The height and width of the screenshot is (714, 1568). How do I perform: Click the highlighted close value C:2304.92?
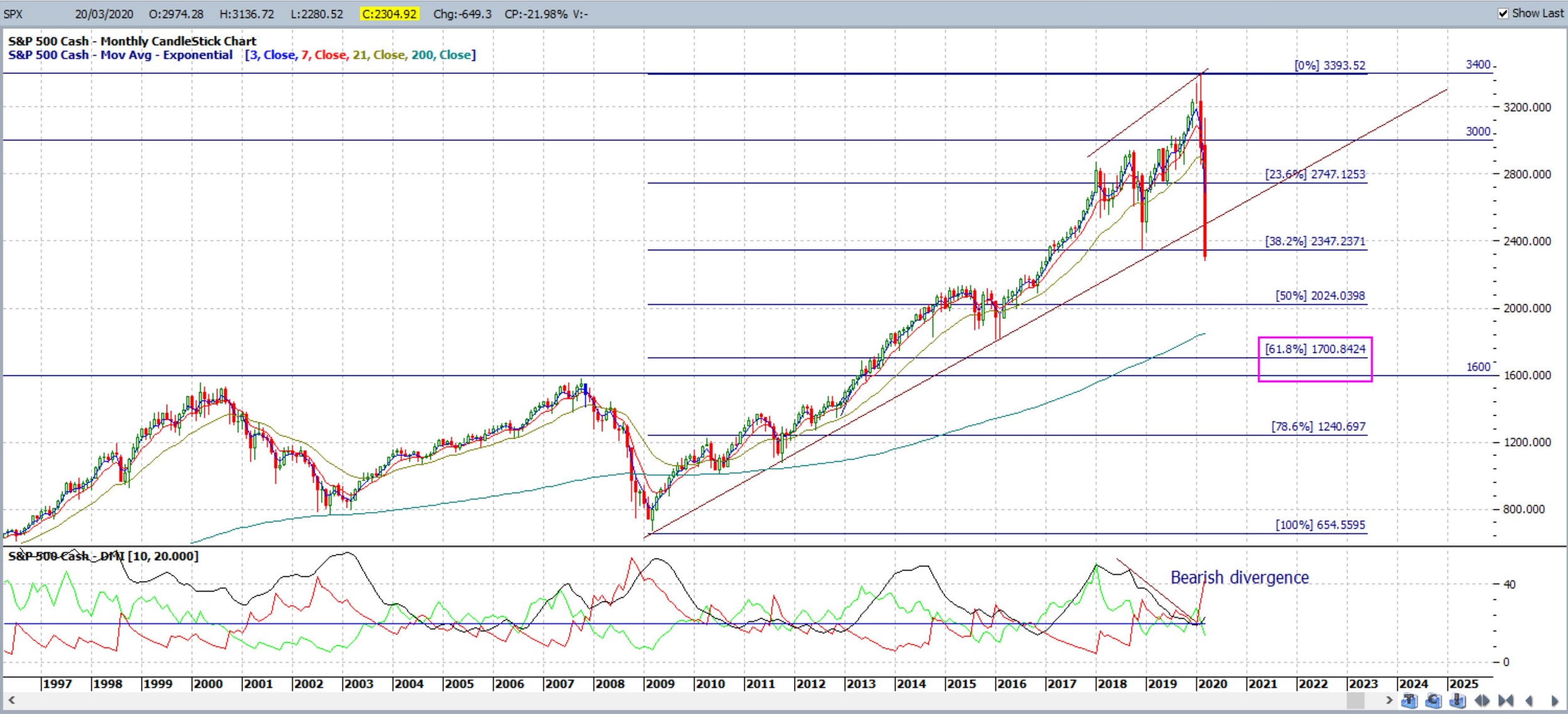389,14
